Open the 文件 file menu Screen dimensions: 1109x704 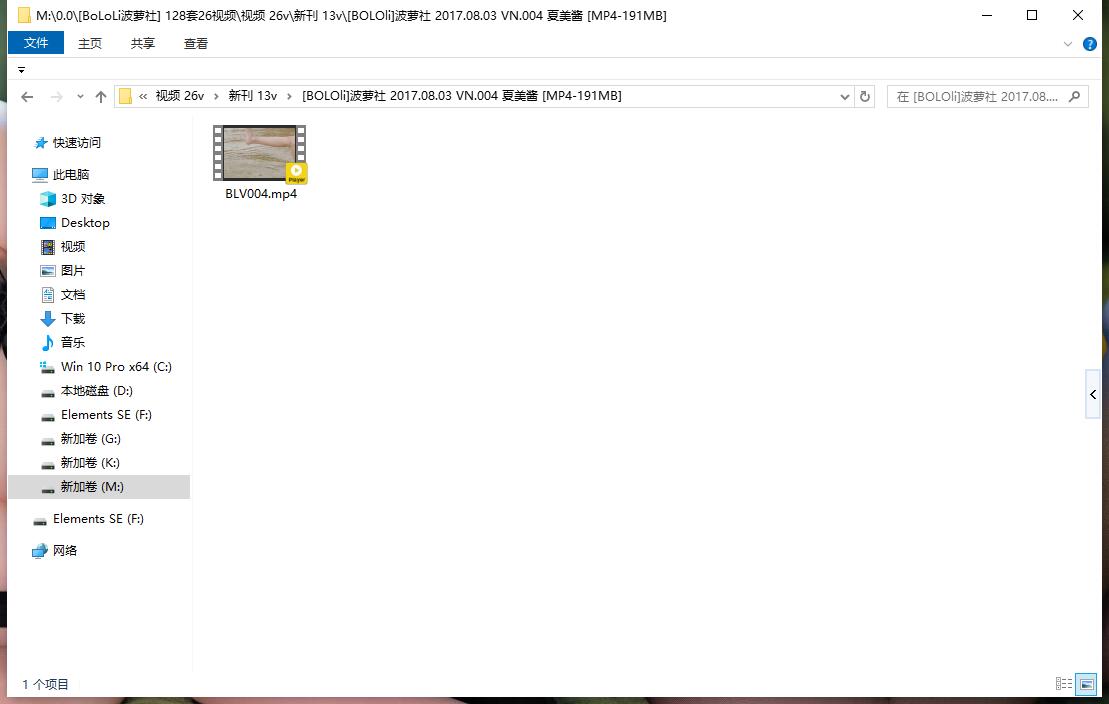36,44
